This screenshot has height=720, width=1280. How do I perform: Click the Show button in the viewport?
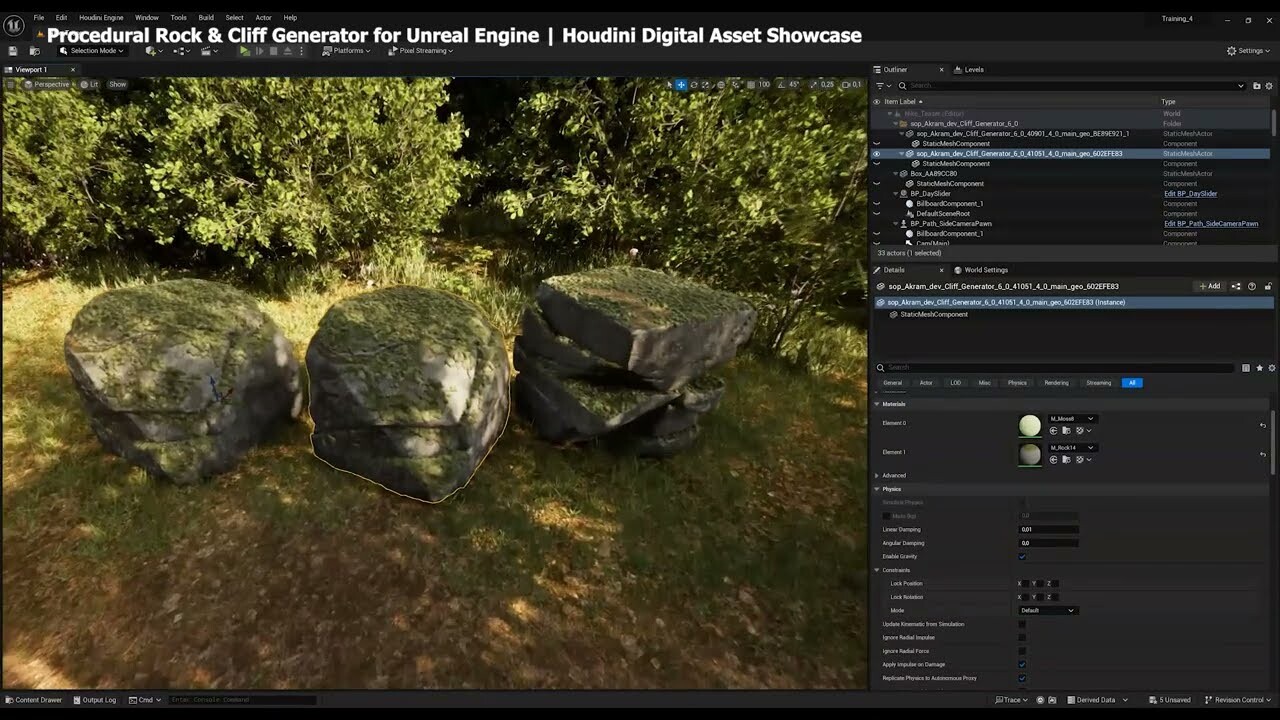pos(117,84)
